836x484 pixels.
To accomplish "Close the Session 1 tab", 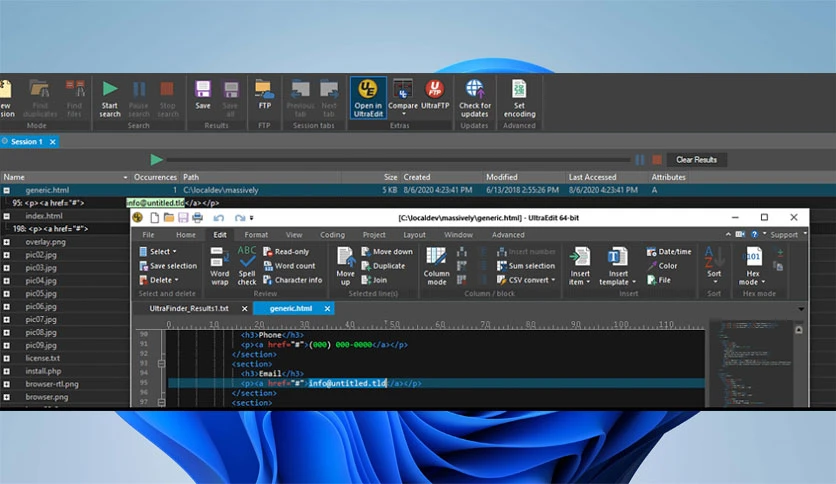I will 52,142.
